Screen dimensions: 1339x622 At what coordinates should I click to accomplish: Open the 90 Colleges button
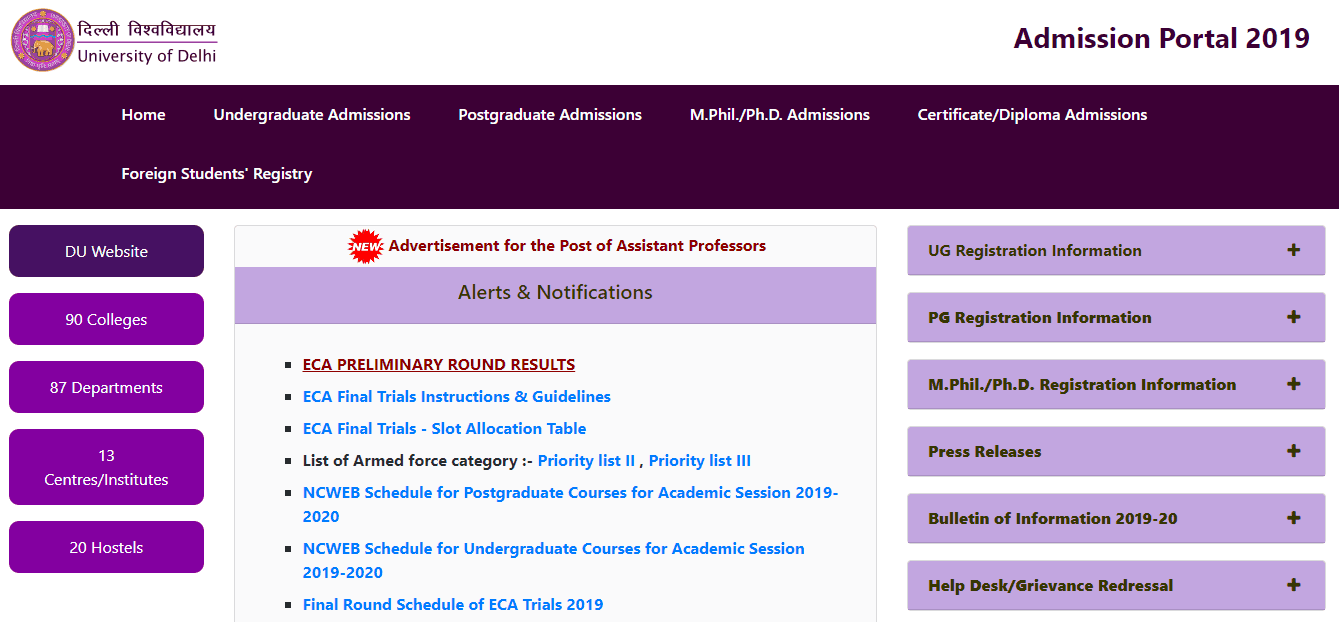point(106,320)
